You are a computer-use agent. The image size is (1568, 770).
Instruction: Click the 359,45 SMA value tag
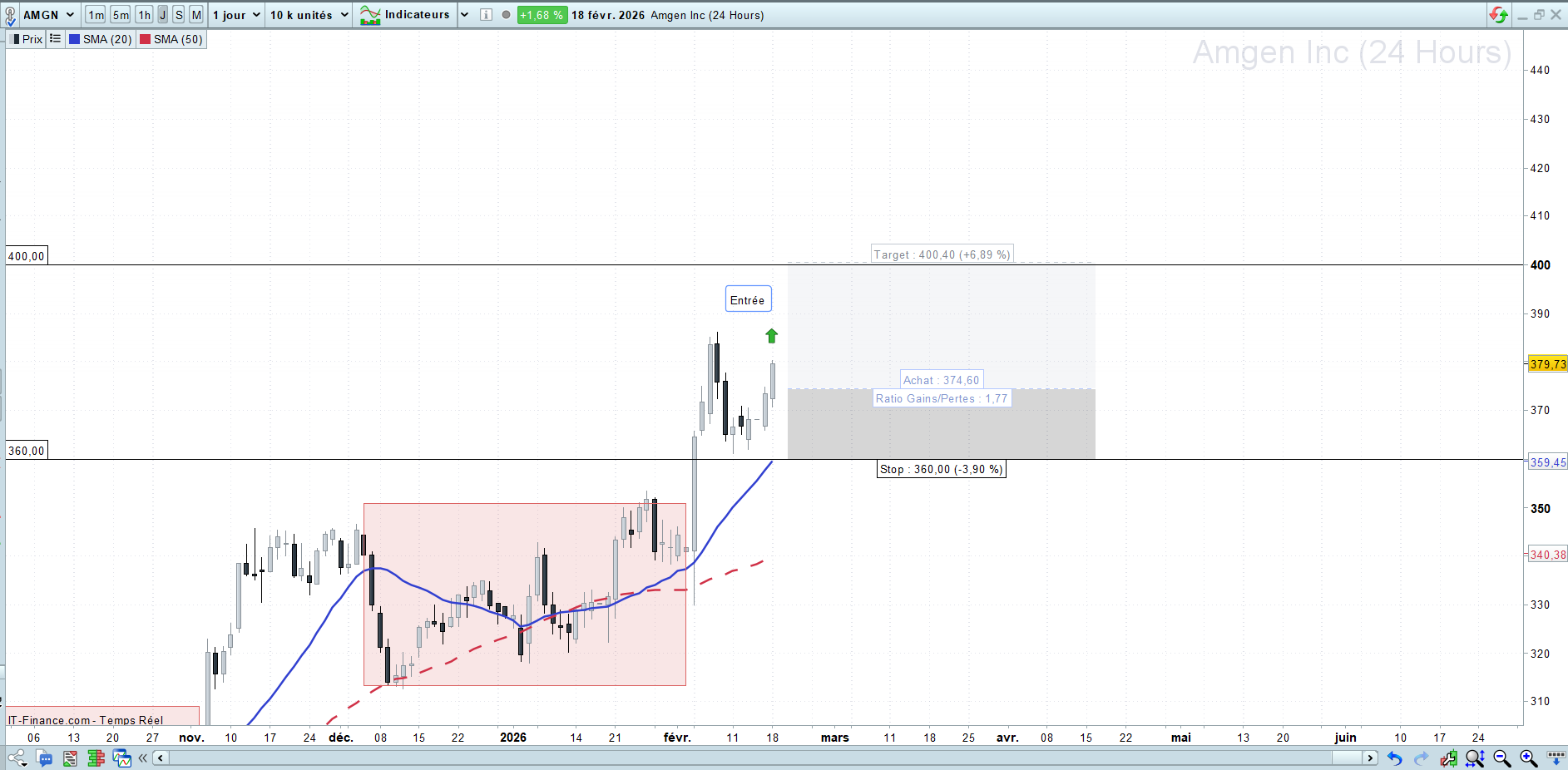pyautogui.click(x=1548, y=462)
